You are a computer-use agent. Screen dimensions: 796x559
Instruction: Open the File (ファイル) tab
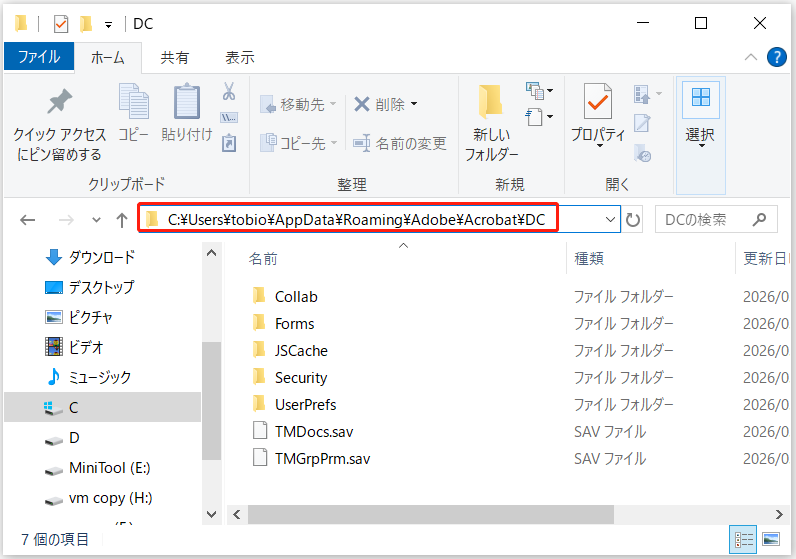click(39, 57)
